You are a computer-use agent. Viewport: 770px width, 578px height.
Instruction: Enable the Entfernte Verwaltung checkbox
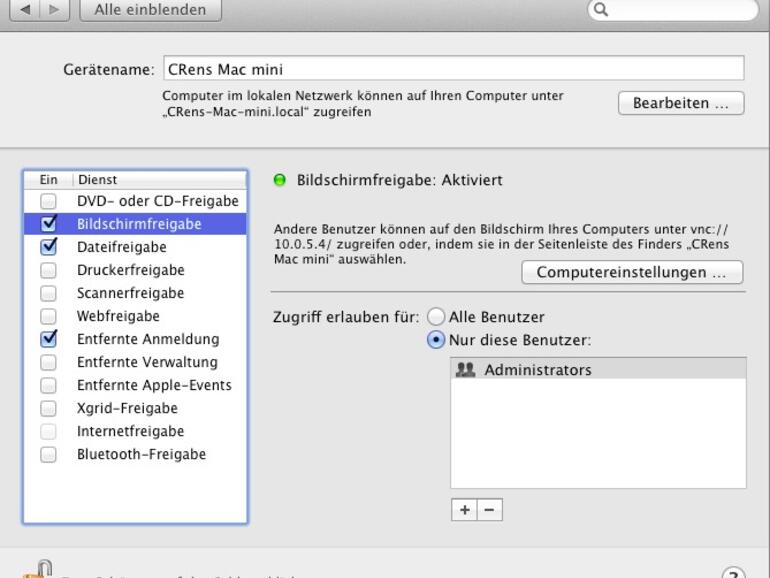tap(48, 362)
